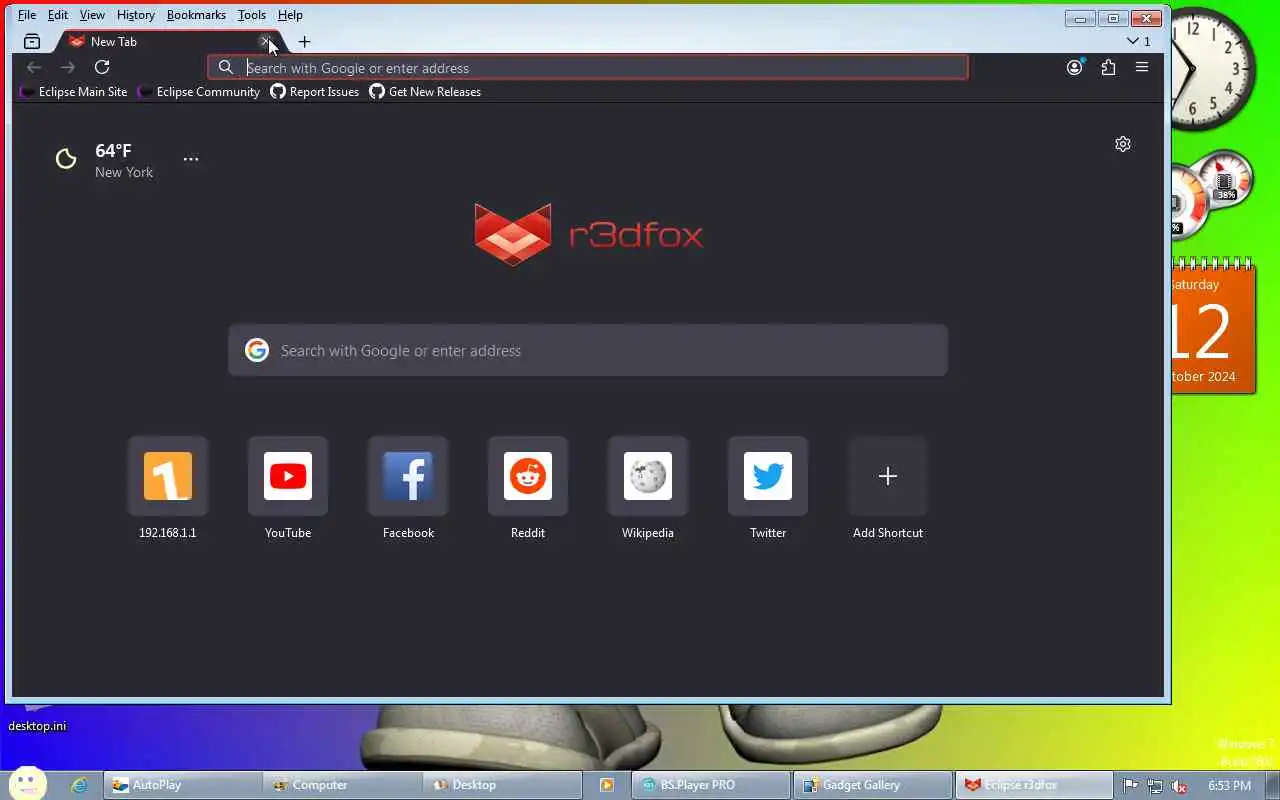Open new tab personalize gear icon
1280x800 pixels.
(x=1123, y=144)
